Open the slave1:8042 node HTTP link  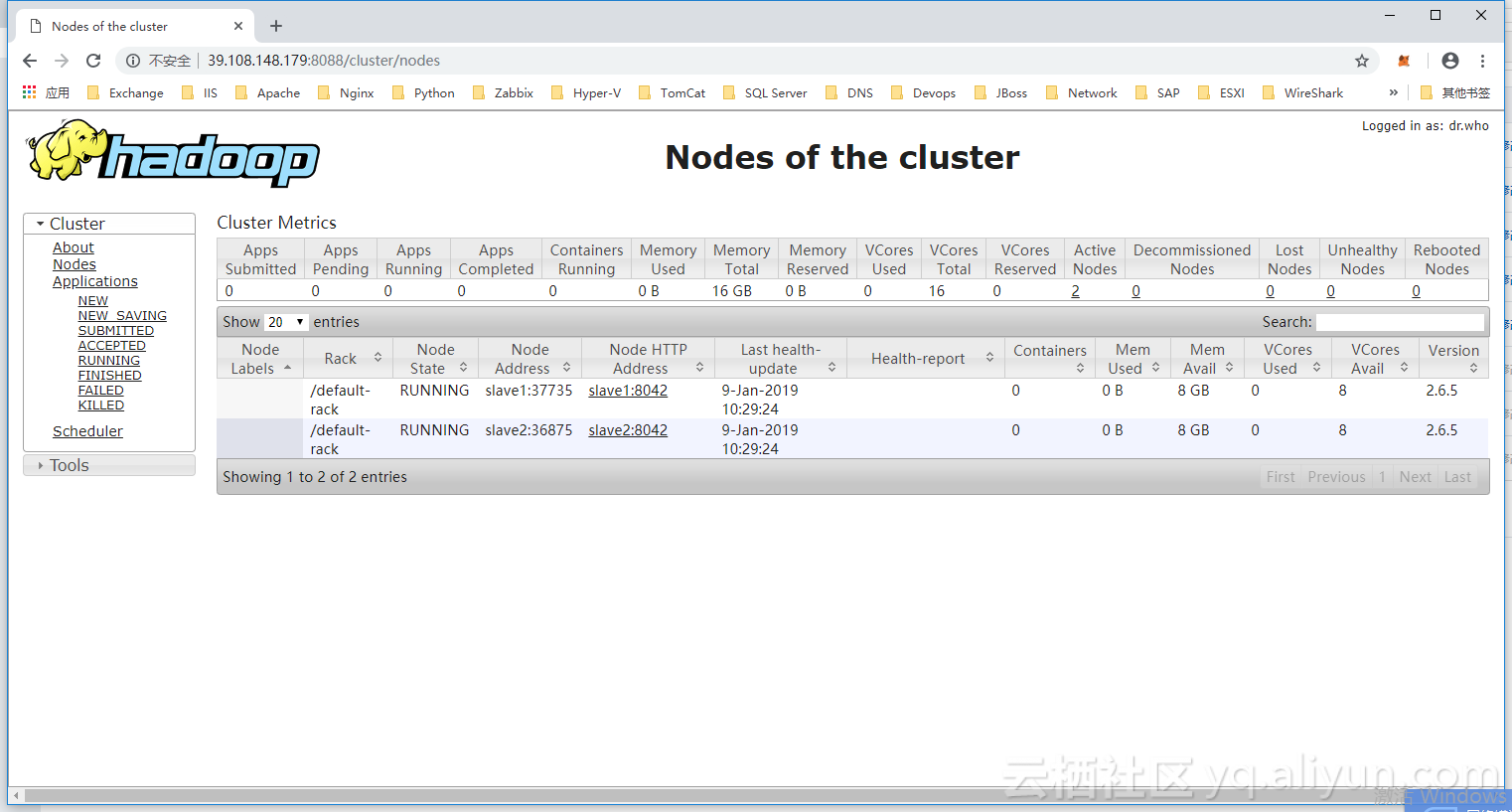pyautogui.click(x=628, y=391)
